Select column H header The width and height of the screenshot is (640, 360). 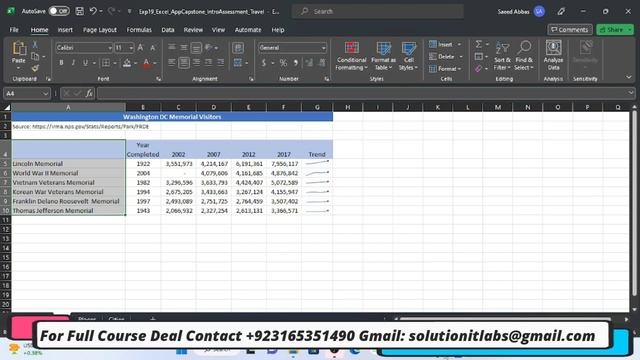pos(347,107)
